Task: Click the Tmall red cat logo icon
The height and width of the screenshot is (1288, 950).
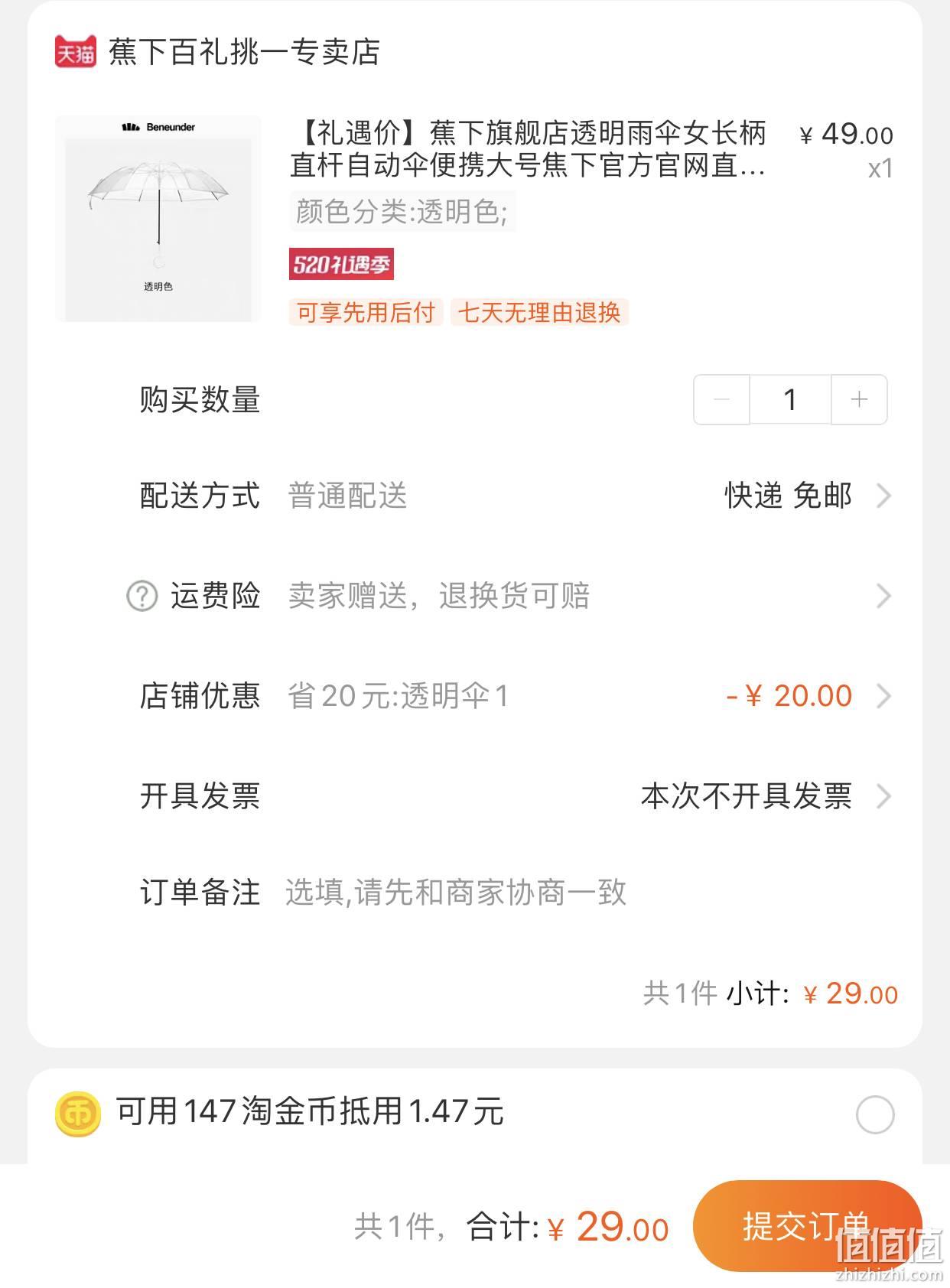Action: (76, 51)
